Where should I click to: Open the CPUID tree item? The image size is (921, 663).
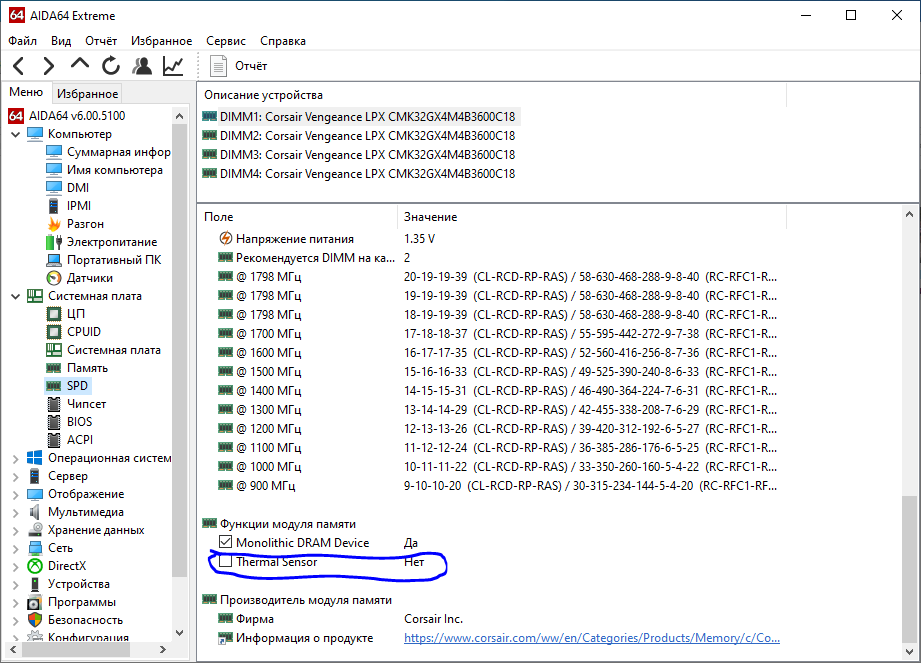[x=73, y=332]
